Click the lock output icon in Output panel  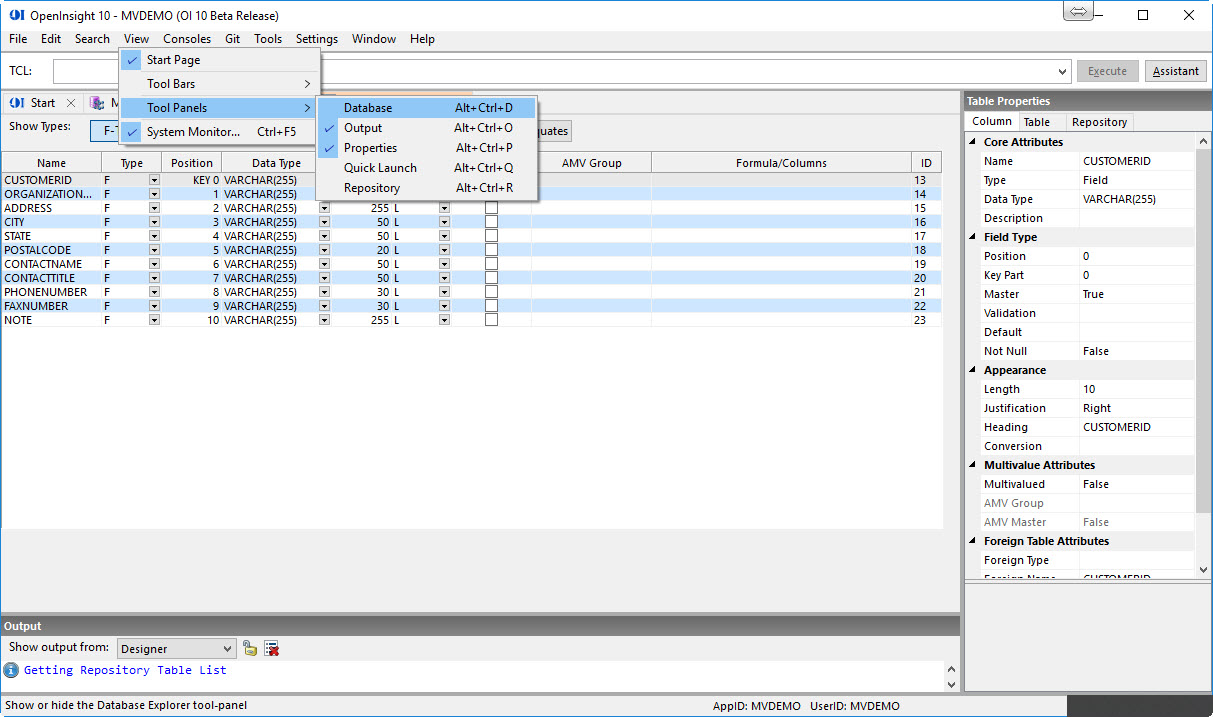[x=250, y=648]
